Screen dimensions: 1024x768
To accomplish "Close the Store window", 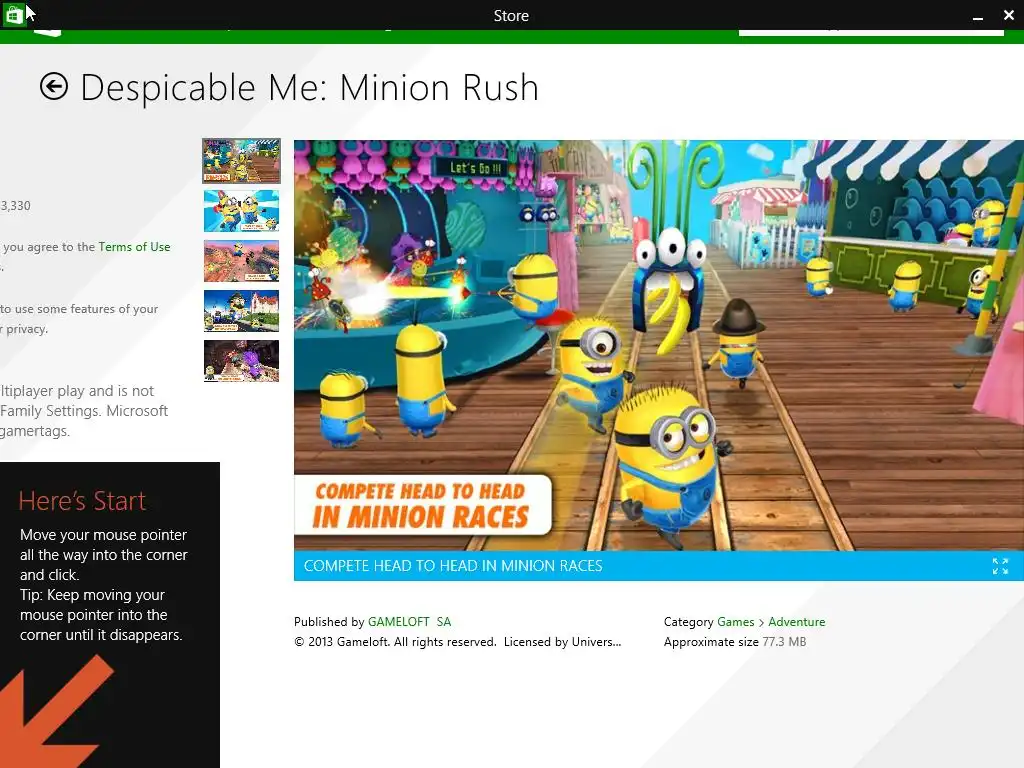I will (x=1008, y=14).
